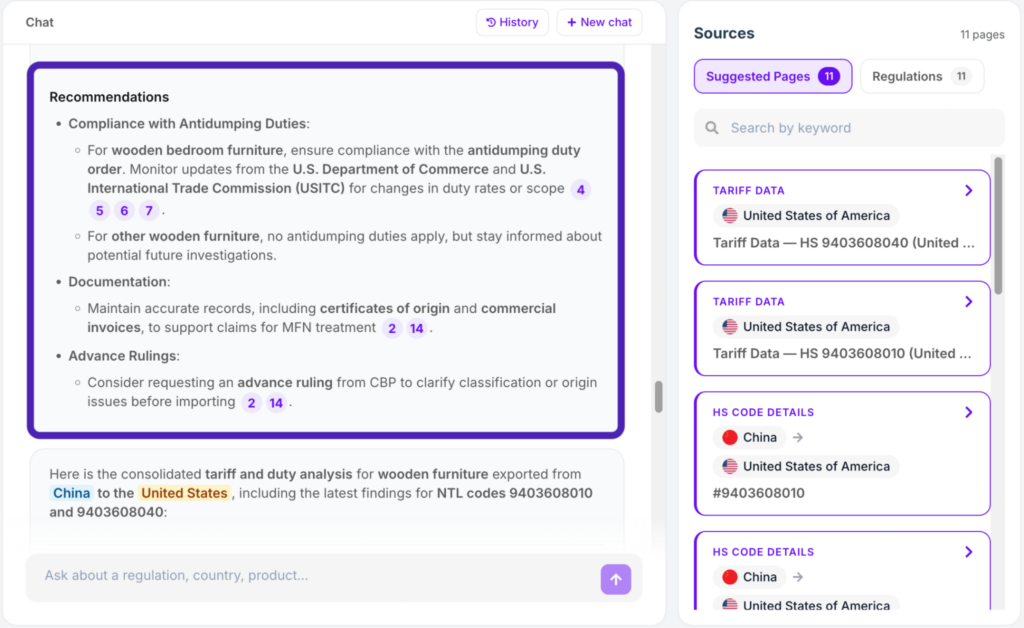The width and height of the screenshot is (1024, 628).
Task: Click the Sources panel scrollbar thumb
Action: tap(998, 225)
